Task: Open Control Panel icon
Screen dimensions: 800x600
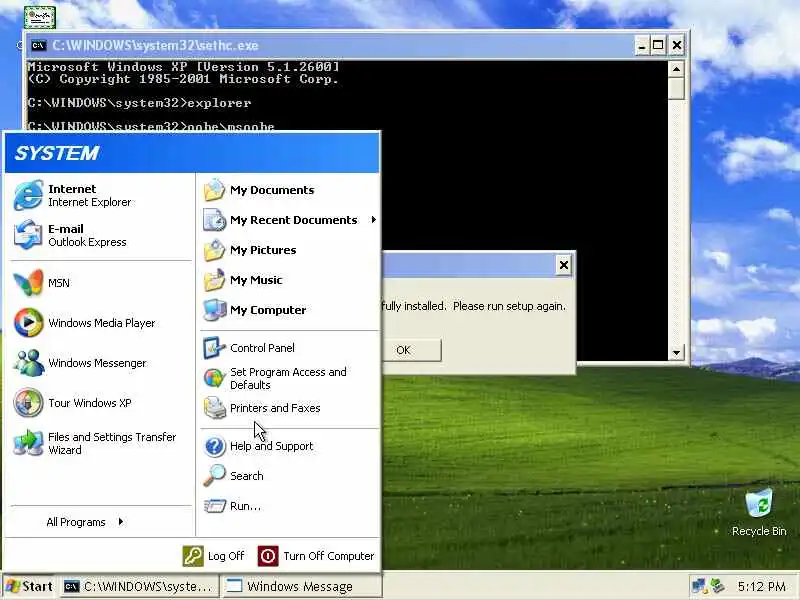Action: (214, 348)
